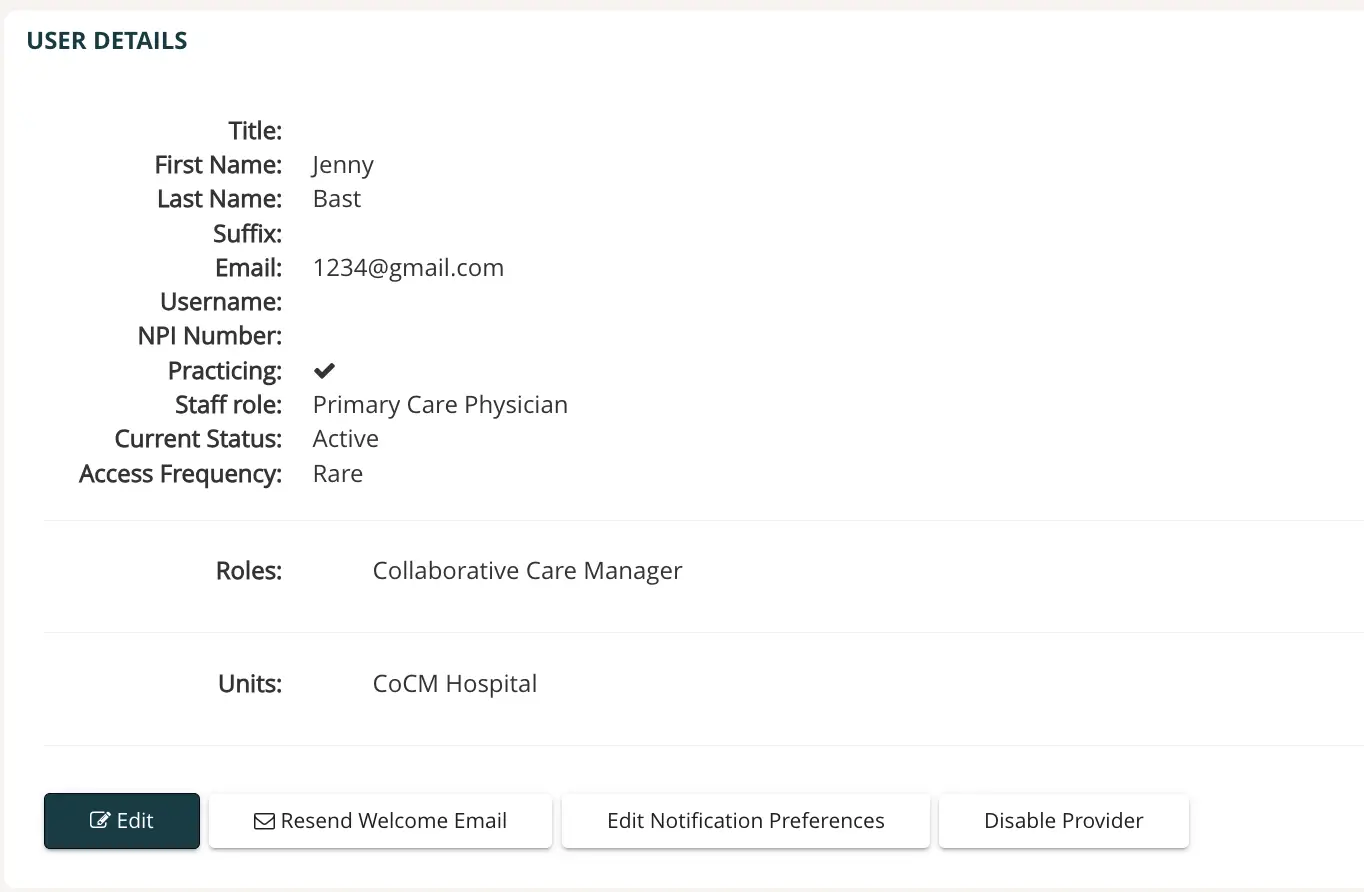Open the Staff role field showing Primary Care Physician
The height and width of the screenshot is (892, 1364).
[440, 404]
